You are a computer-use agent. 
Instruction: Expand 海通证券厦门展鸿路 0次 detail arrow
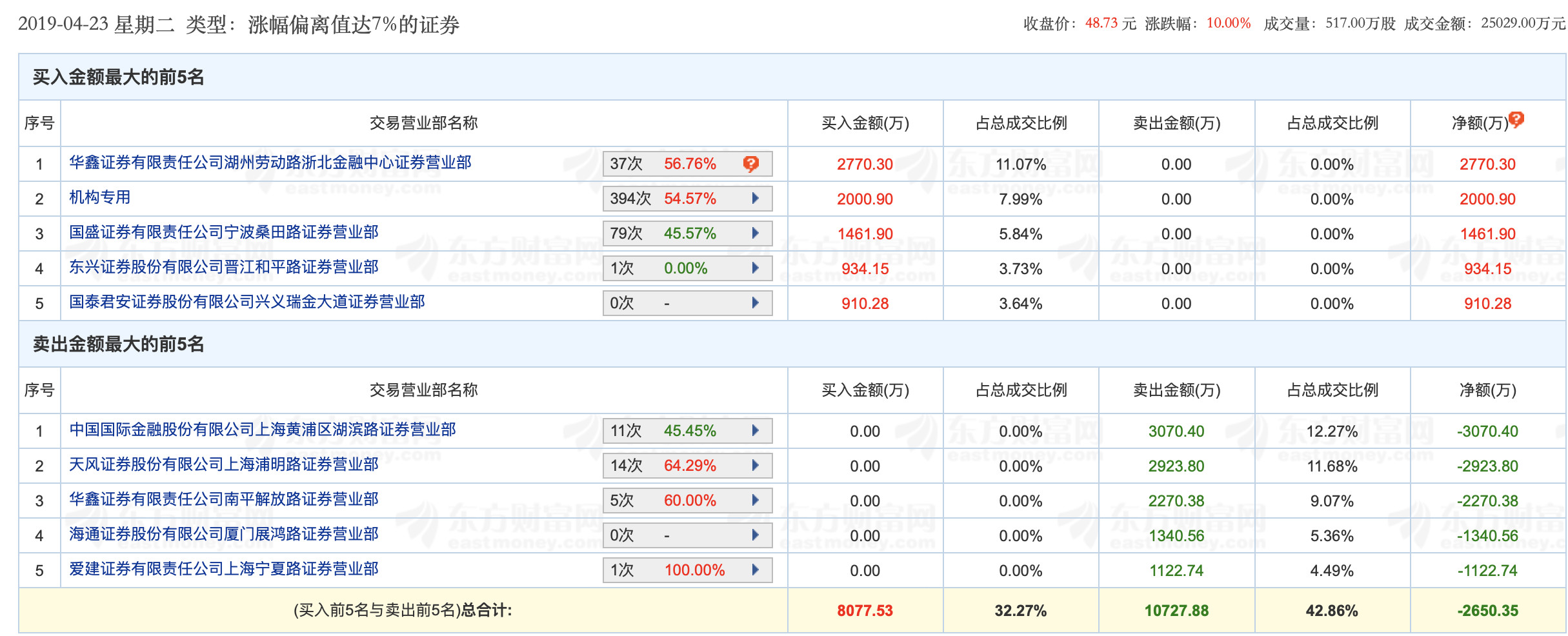point(757,535)
